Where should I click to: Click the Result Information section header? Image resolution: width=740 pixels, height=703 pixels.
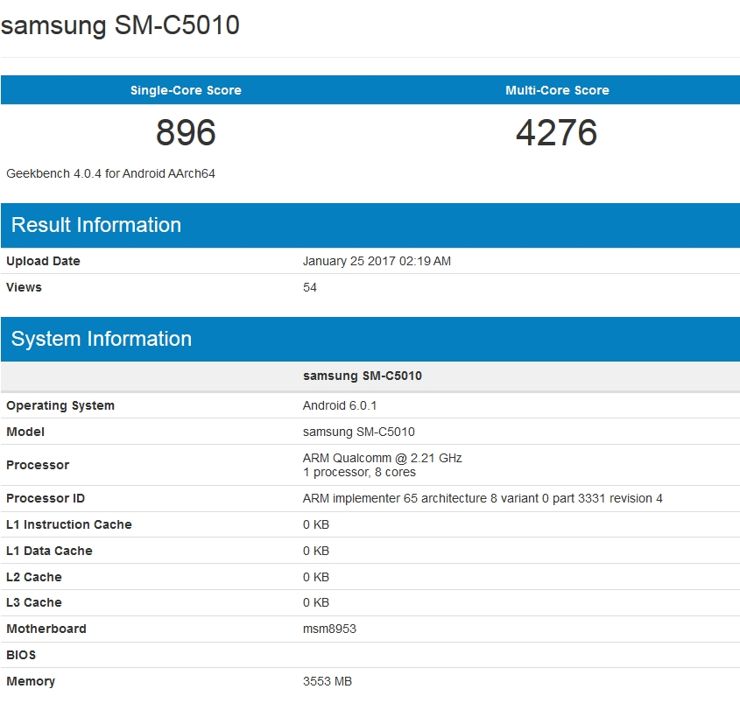96,225
